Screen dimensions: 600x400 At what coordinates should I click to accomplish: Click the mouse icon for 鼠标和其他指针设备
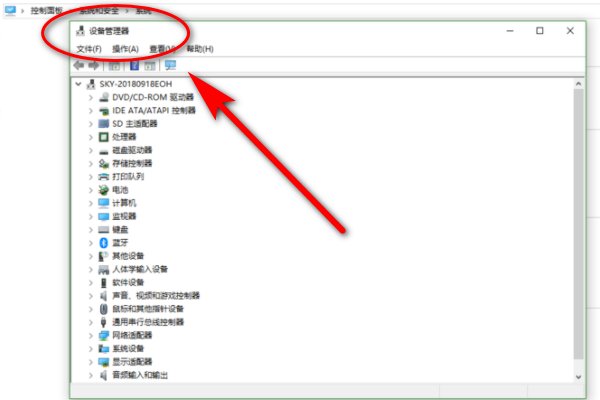(104, 309)
